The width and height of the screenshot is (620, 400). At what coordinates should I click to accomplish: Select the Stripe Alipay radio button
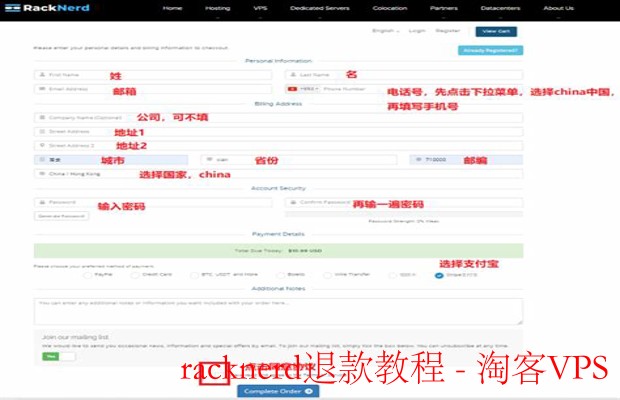coord(439,275)
